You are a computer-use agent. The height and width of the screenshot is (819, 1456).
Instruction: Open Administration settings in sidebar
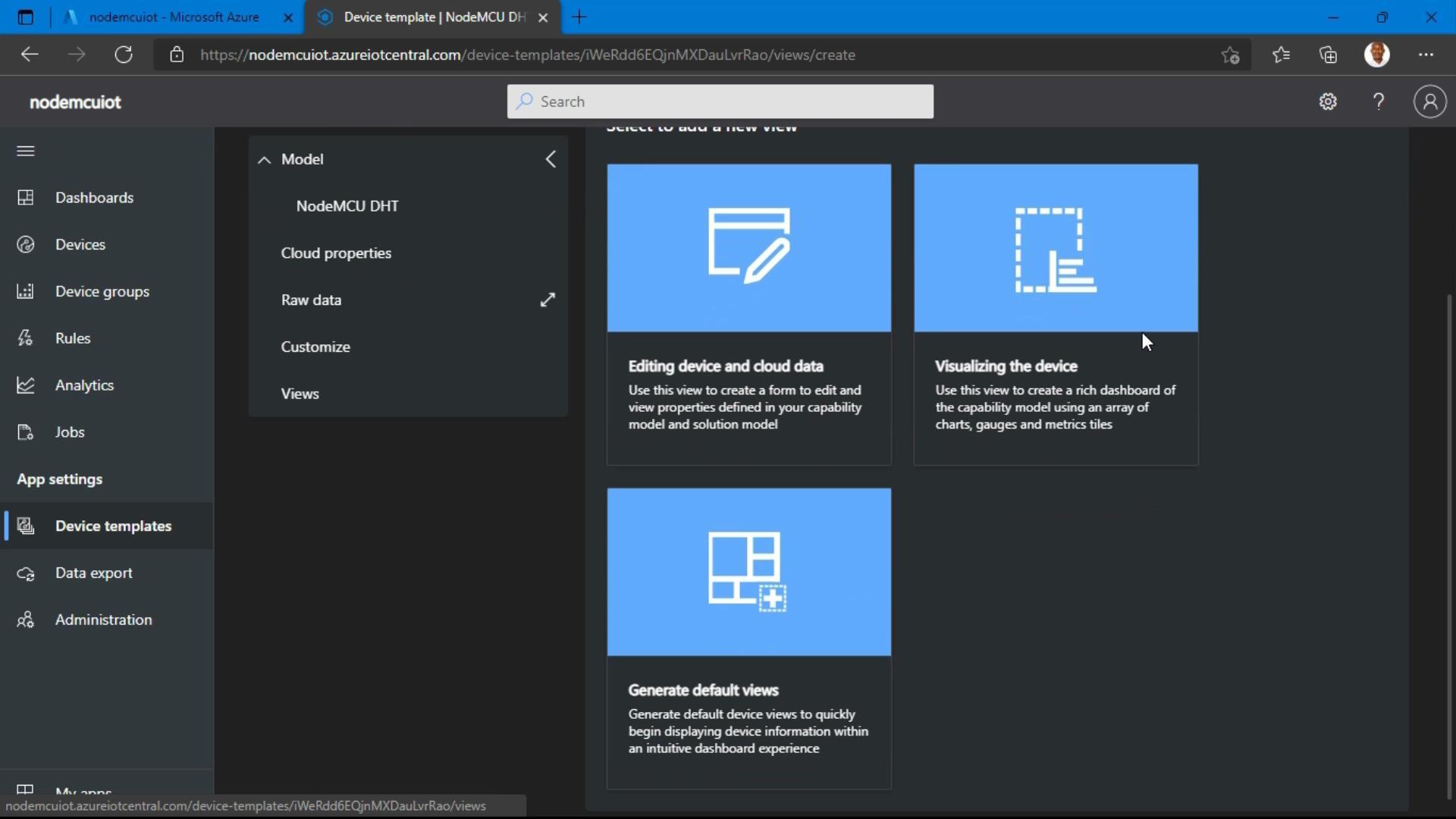point(103,620)
